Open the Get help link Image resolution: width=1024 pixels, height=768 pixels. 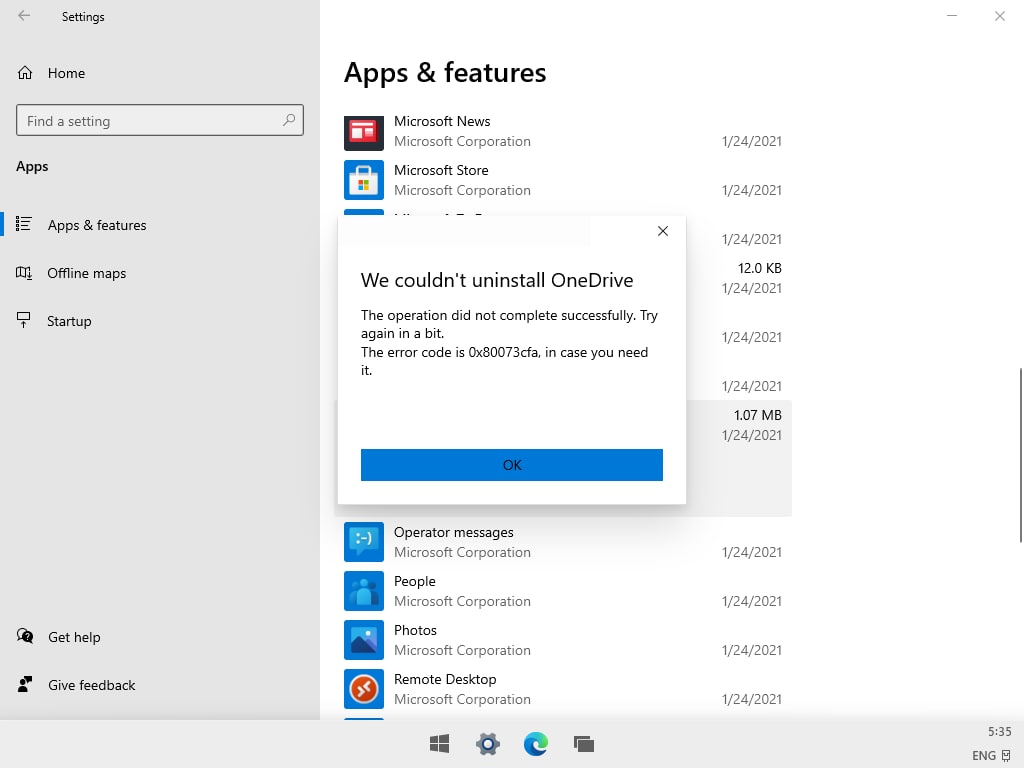point(74,637)
